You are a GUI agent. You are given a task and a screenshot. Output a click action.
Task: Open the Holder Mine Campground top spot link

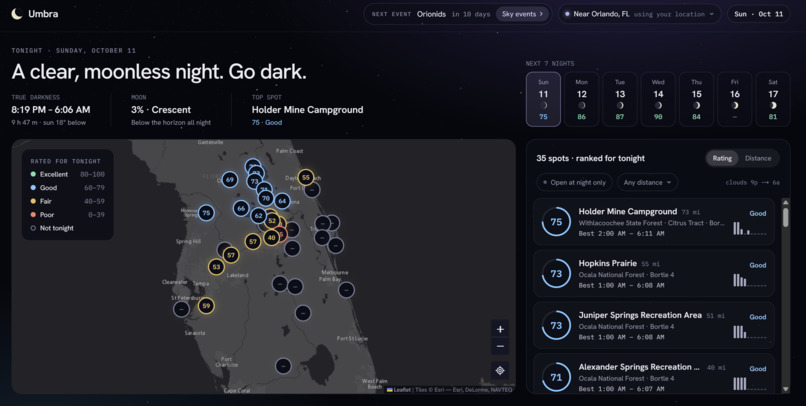click(x=307, y=109)
